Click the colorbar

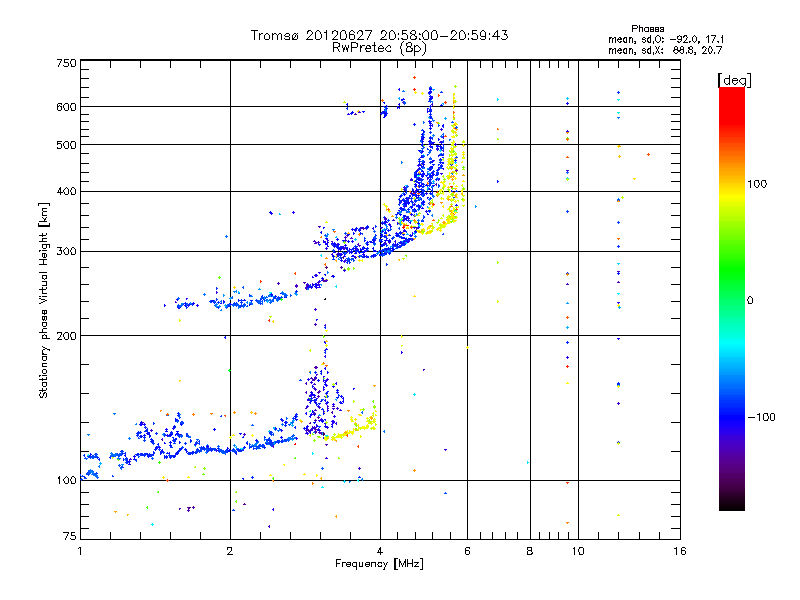[732, 299]
